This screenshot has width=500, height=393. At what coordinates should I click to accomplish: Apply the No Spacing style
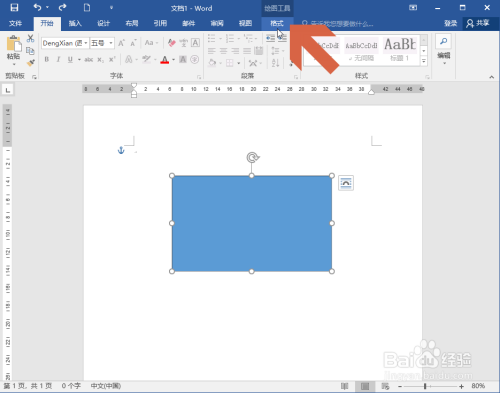pyautogui.click(x=361, y=50)
